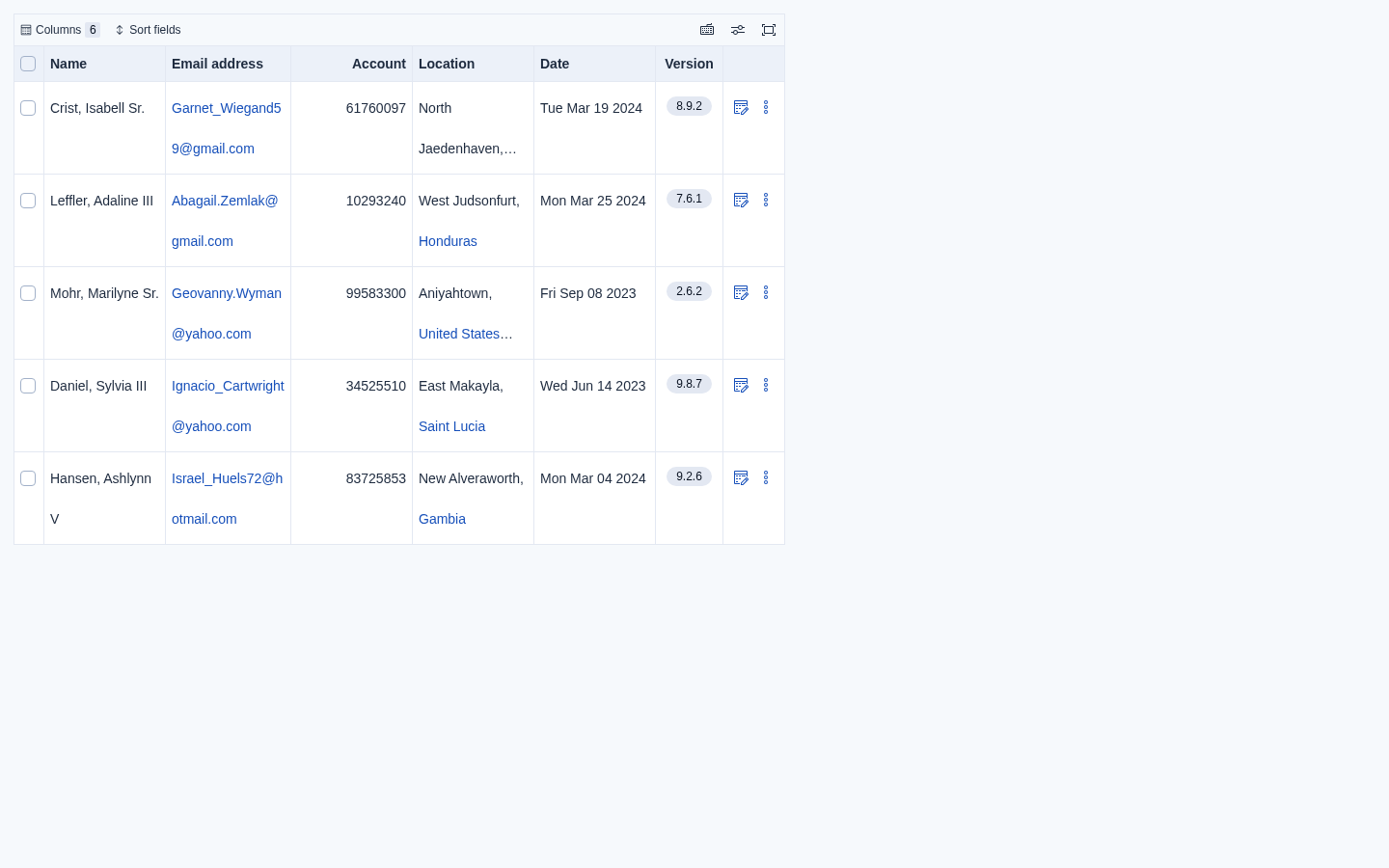The image size is (1389, 868).
Task: Select account number 83725853
Action: pyautogui.click(x=376, y=478)
